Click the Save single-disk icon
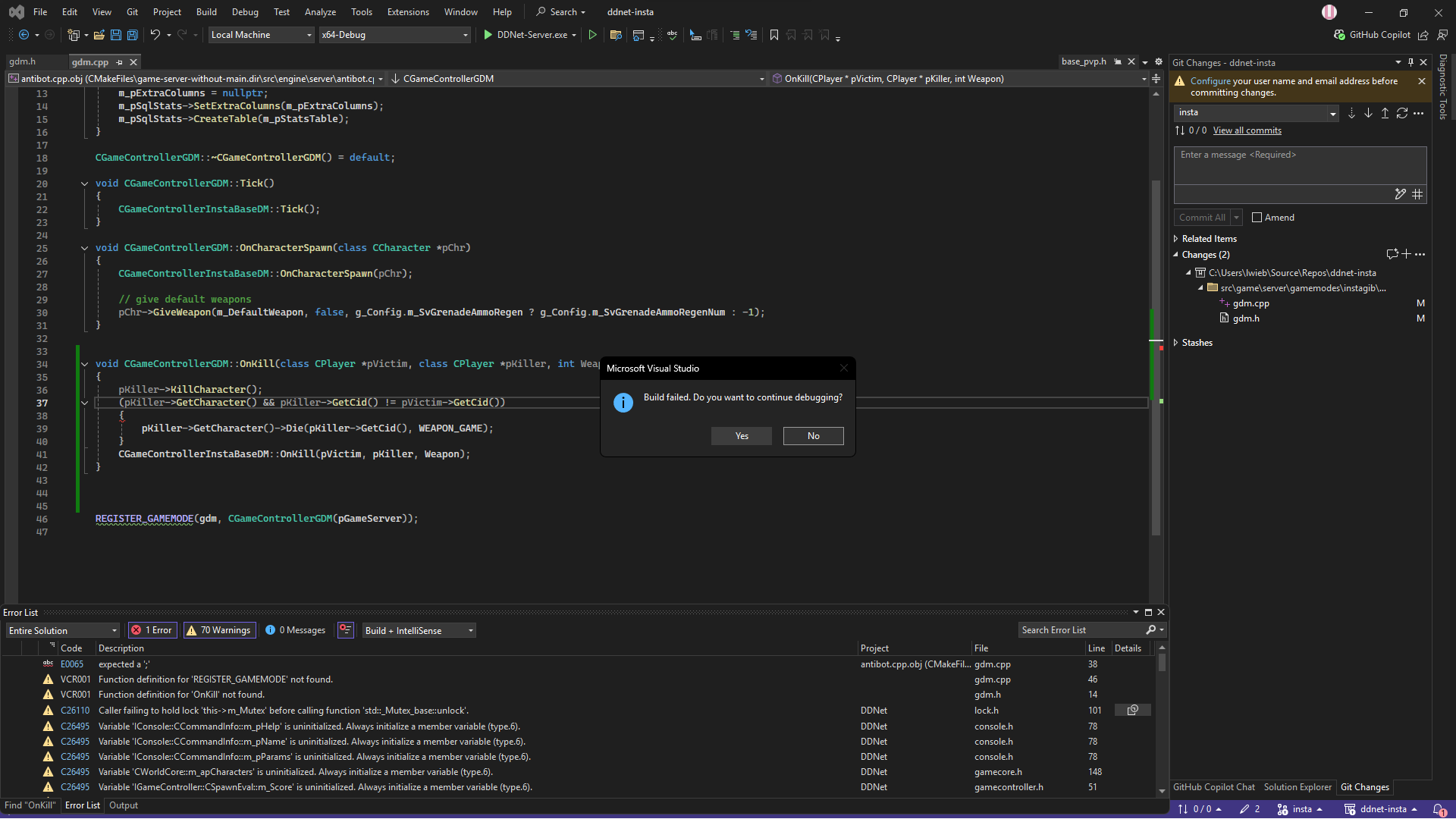The image size is (1456, 819). [116, 35]
